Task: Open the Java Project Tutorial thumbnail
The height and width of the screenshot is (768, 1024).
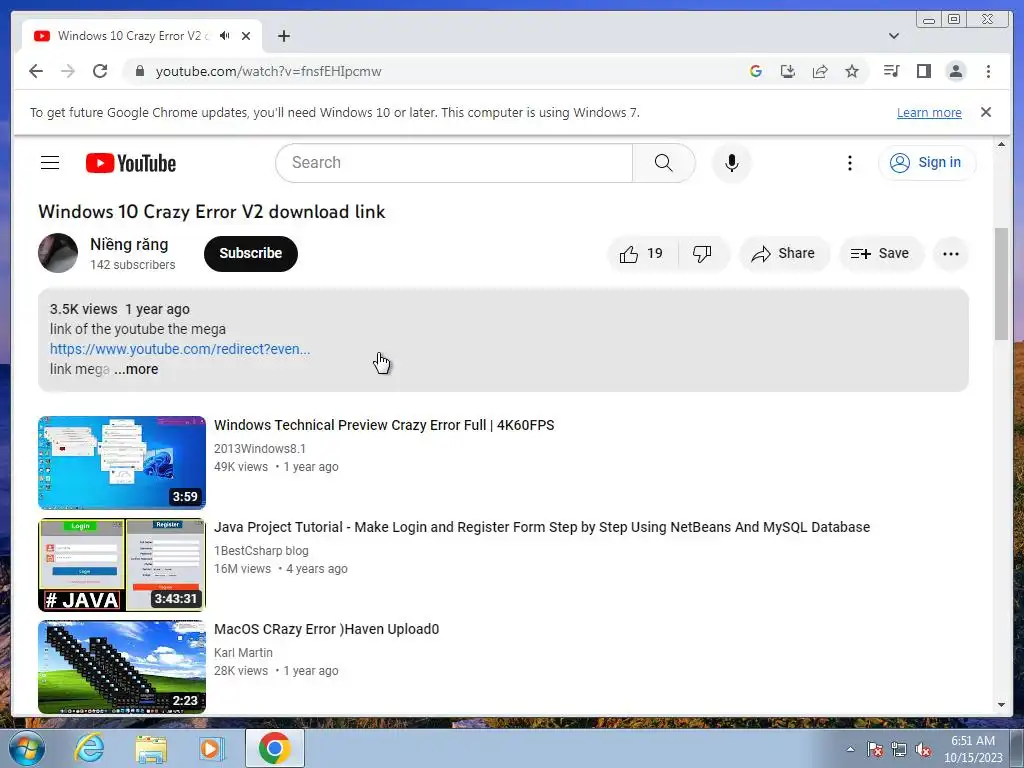Action: coord(122,565)
